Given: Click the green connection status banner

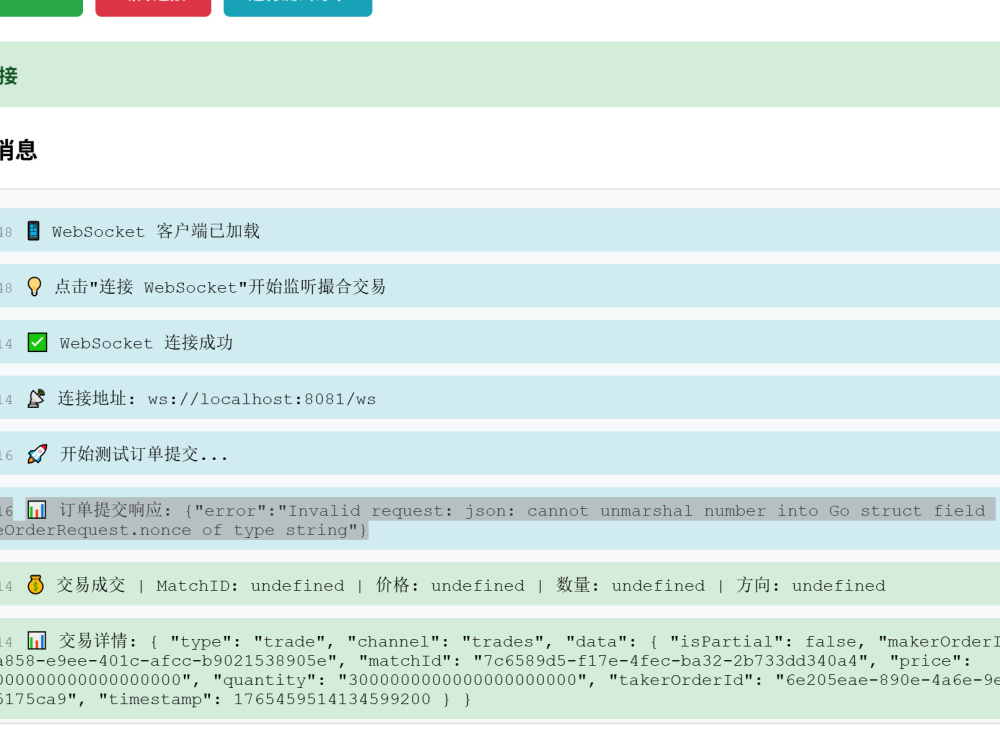Looking at the screenshot, I should tap(500, 75).
